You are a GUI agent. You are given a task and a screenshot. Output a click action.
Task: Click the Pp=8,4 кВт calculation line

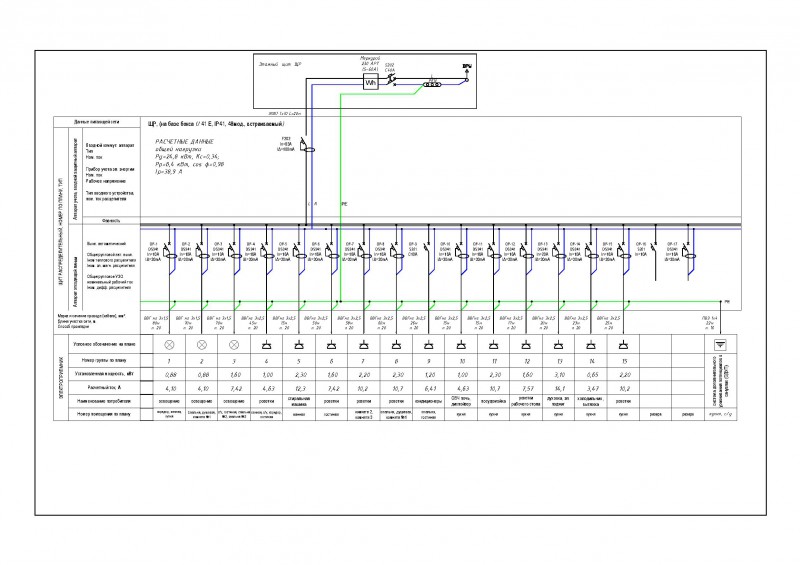coord(189,164)
